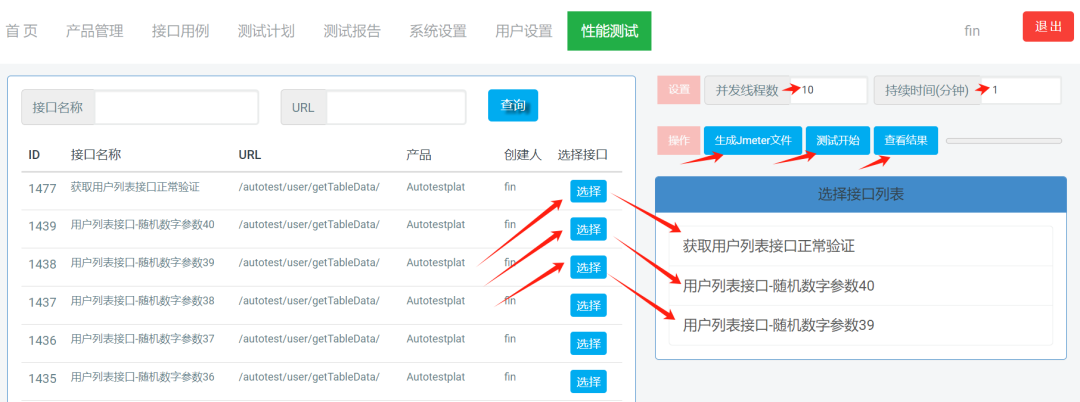Click the URL column header

(x=249, y=155)
